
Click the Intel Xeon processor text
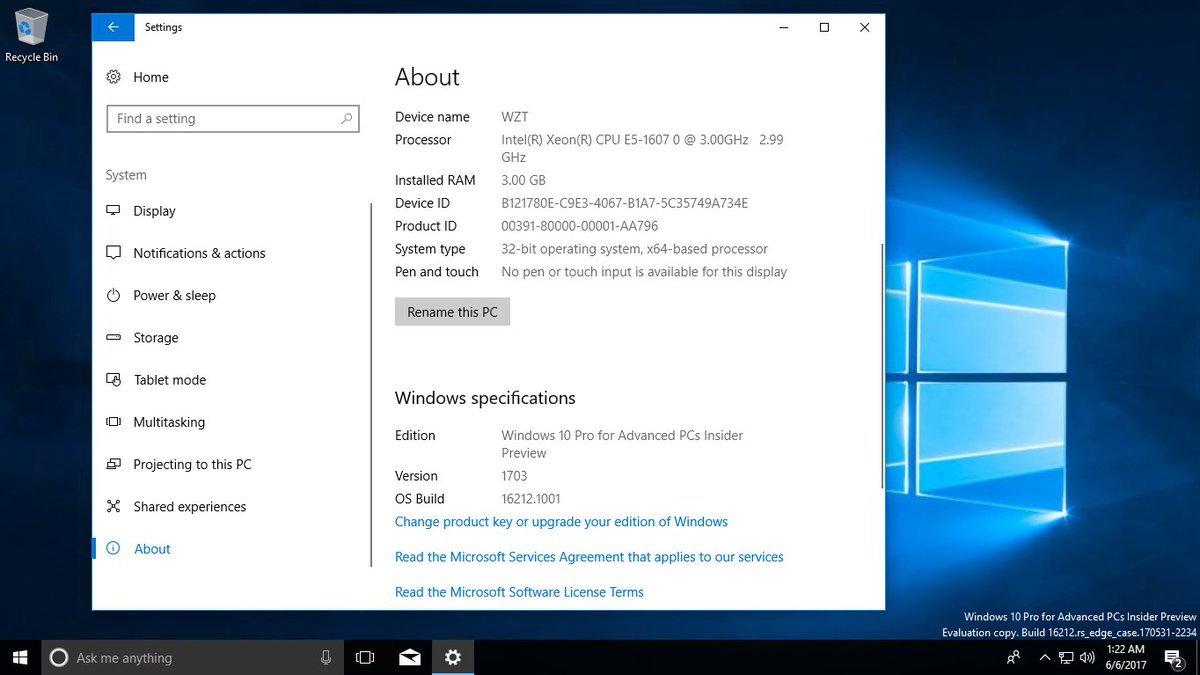[642, 148]
